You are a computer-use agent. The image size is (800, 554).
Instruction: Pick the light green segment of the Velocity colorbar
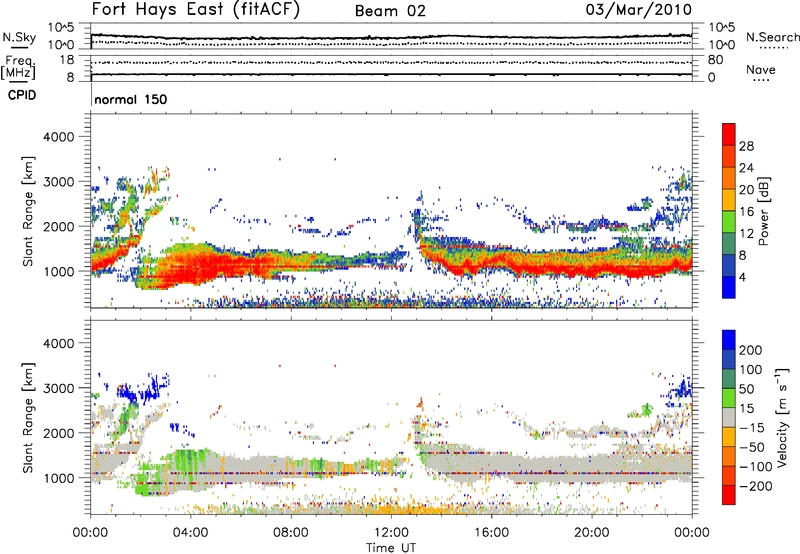(x=729, y=399)
